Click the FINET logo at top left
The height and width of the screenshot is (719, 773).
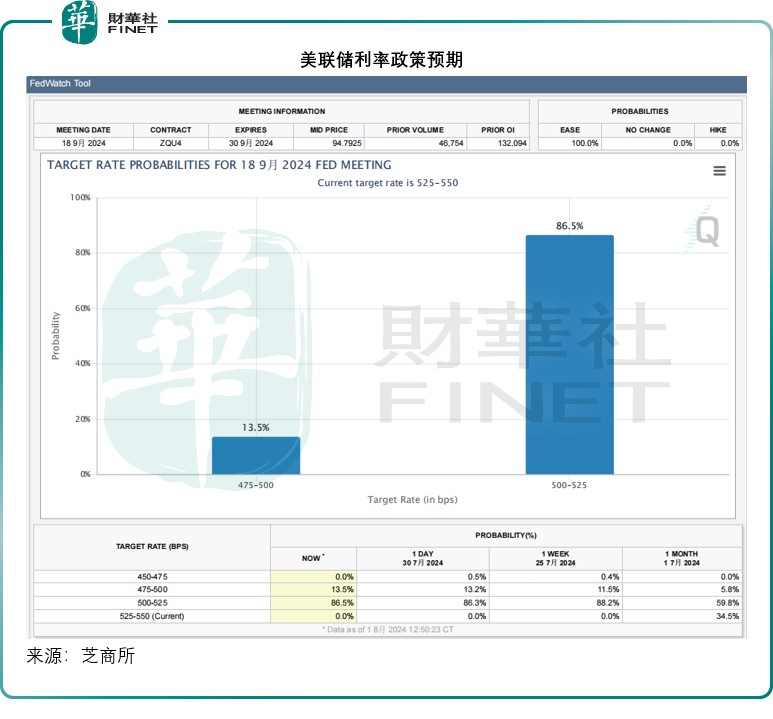pyautogui.click(x=110, y=23)
